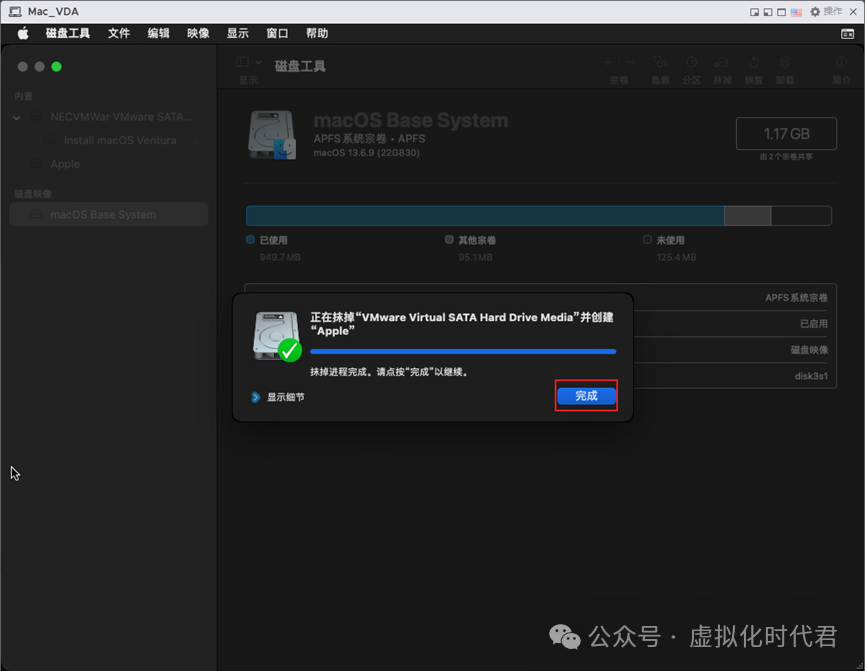Click the 简介 info icon
Image resolution: width=865 pixels, height=671 pixels.
(841, 62)
